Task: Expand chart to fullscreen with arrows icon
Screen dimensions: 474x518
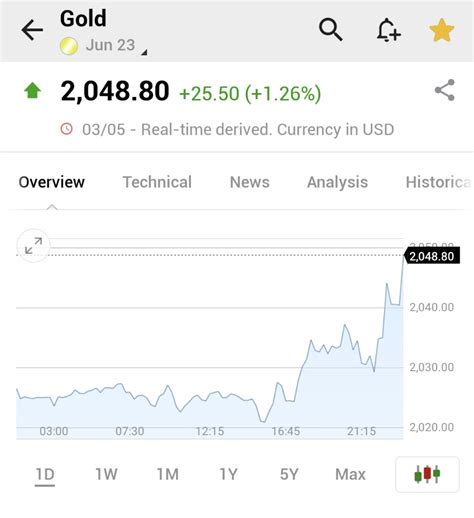Action: (34, 246)
